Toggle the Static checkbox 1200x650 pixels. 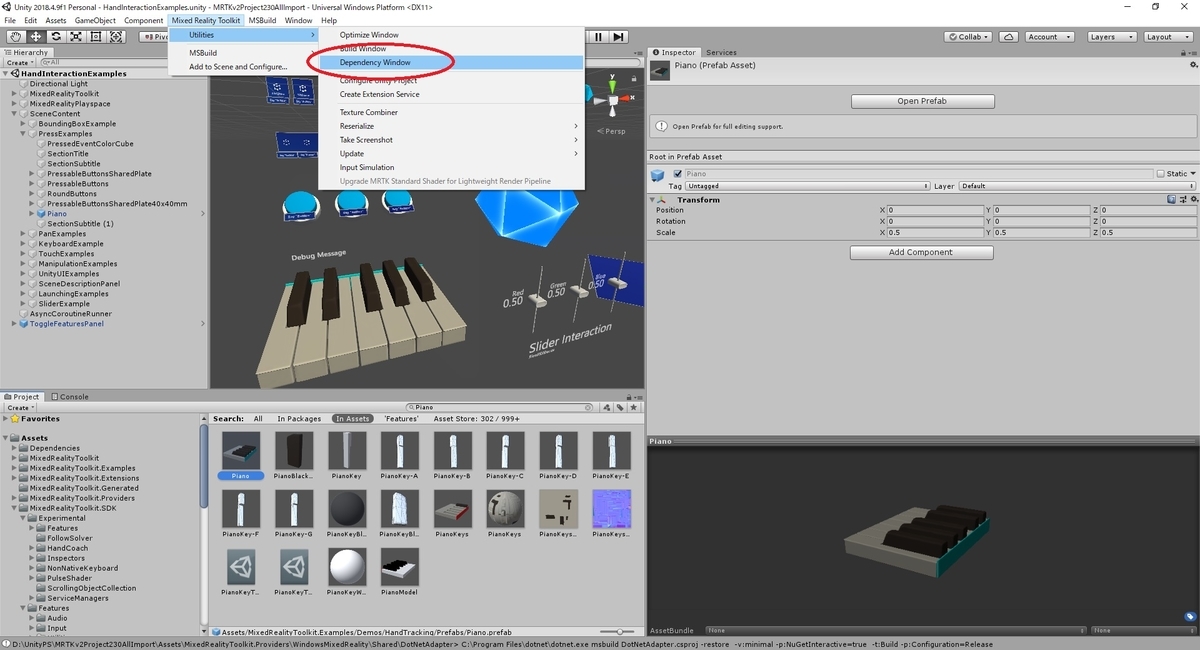tap(1161, 174)
